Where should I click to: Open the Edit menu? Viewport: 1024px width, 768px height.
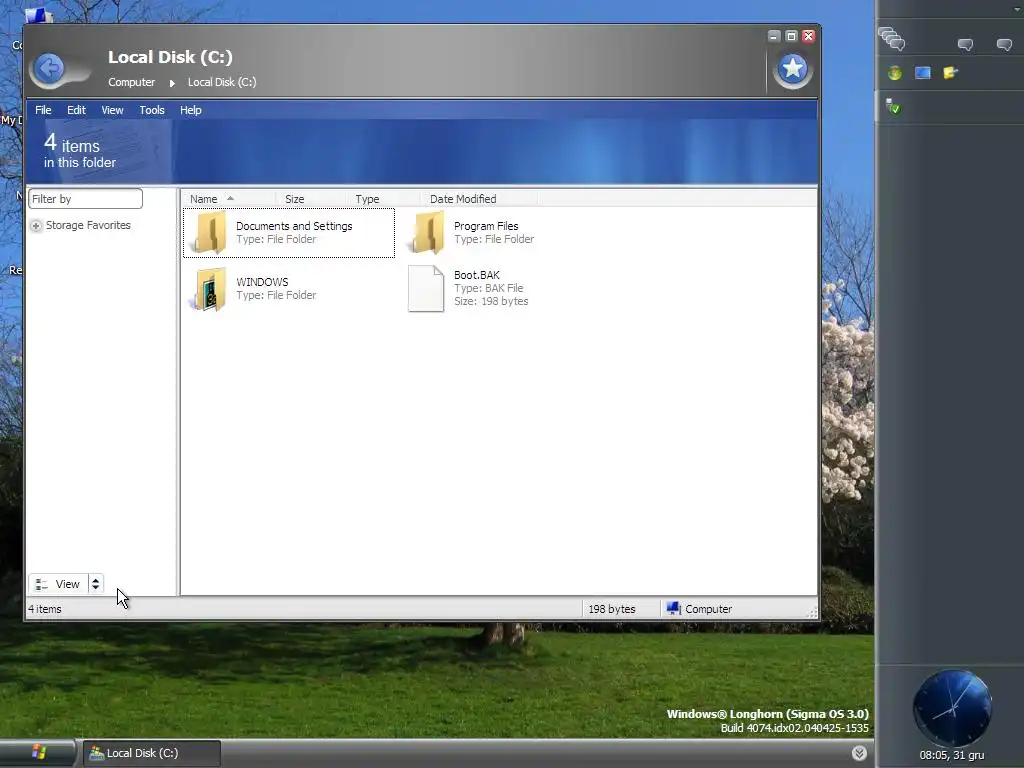pyautogui.click(x=76, y=110)
